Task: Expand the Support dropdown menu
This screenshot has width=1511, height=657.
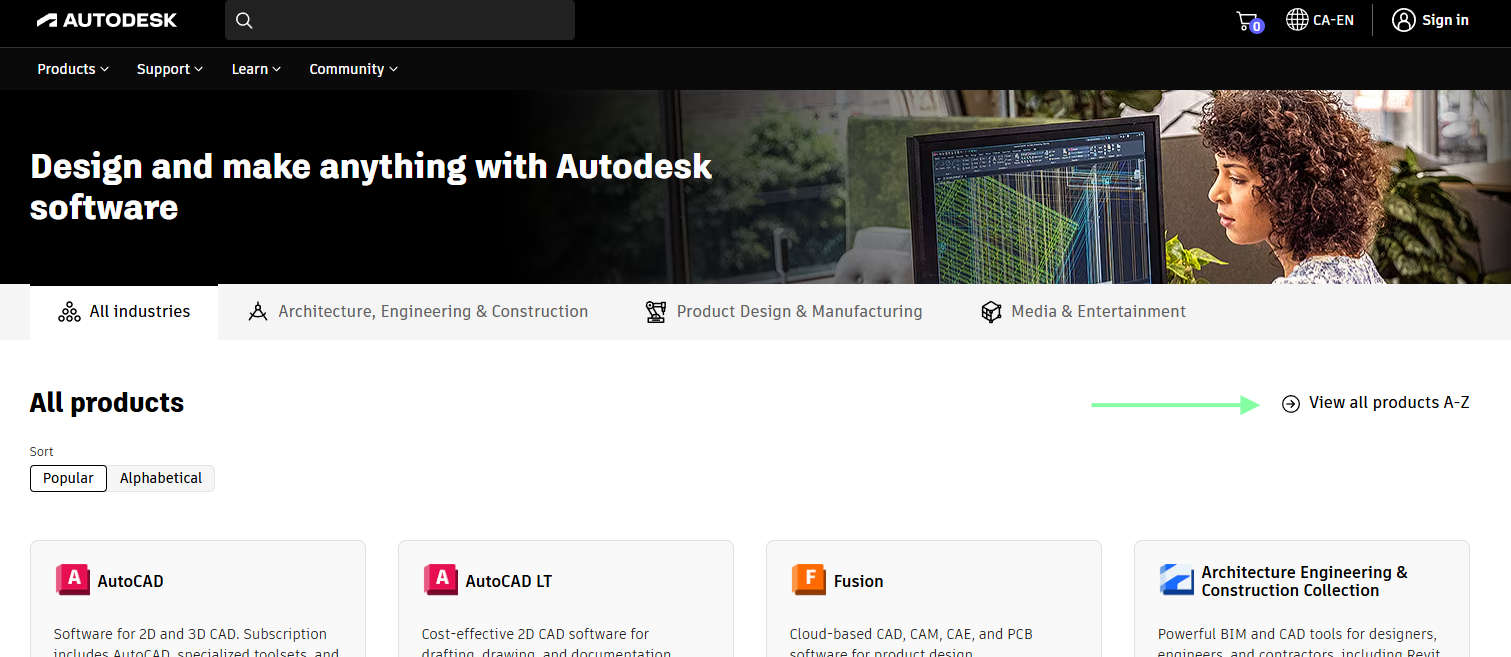Action: tap(170, 69)
